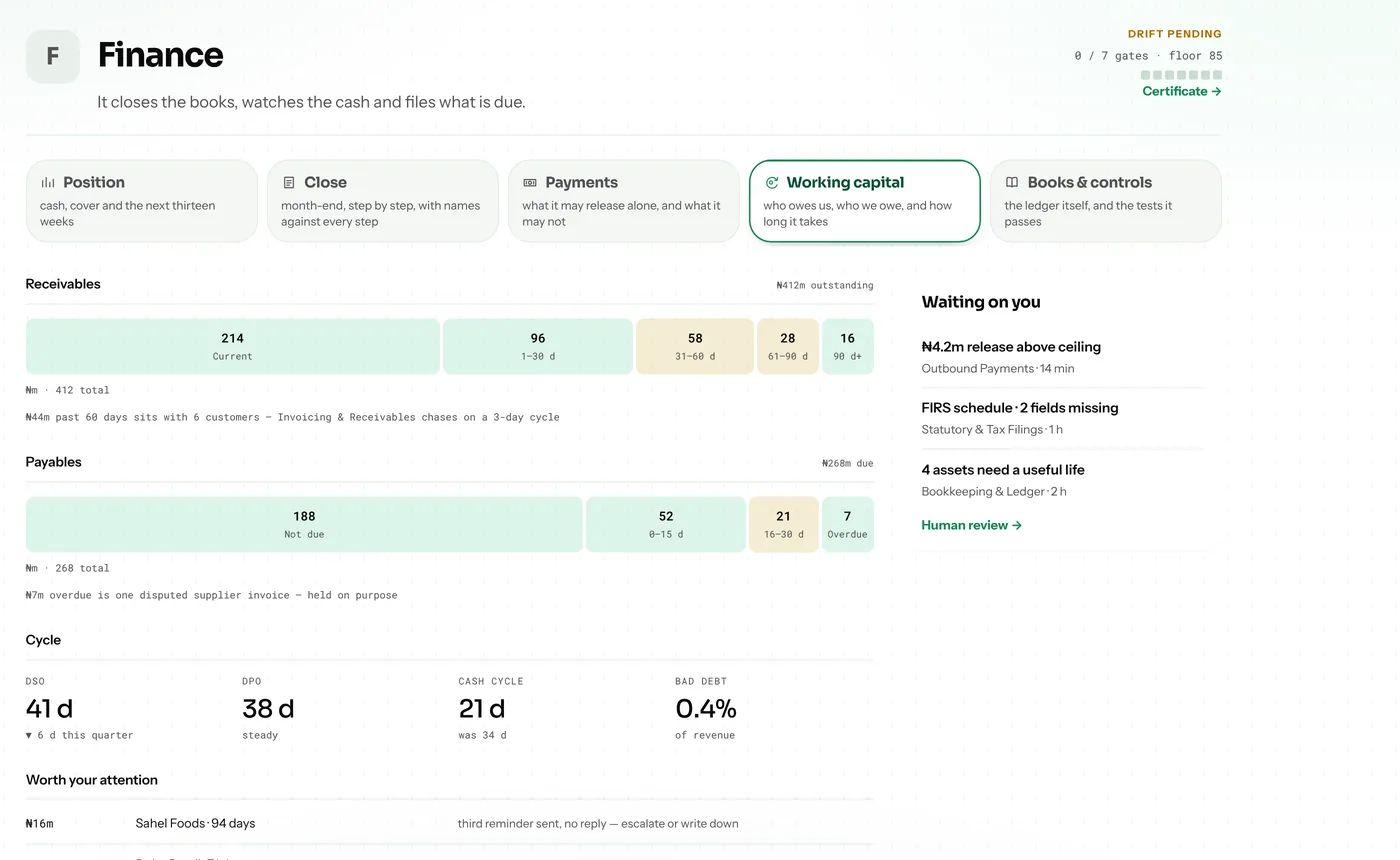Click the Working capital cycle icon
The width and height of the screenshot is (1400, 860).
pos(771,183)
